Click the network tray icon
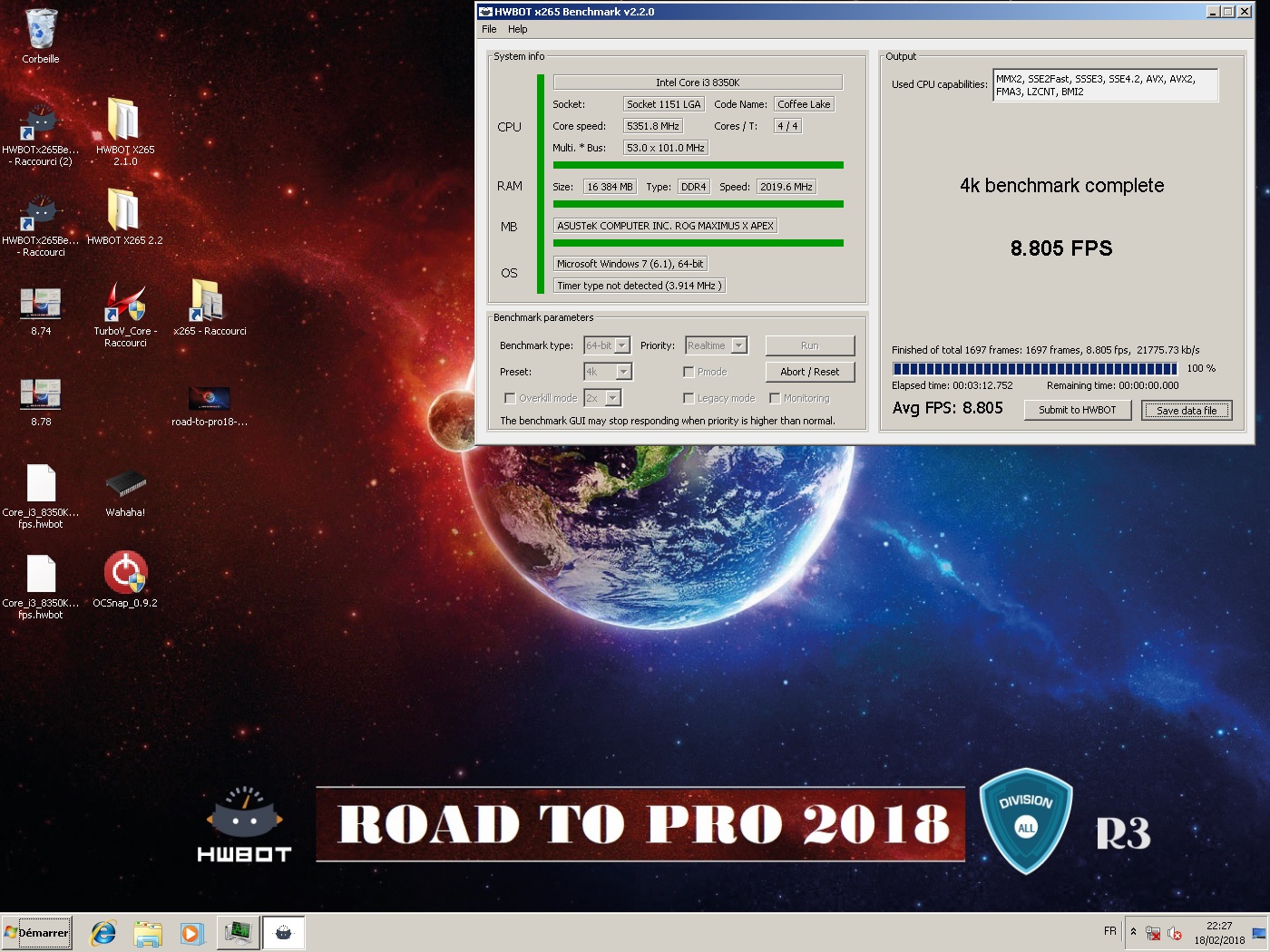The width and height of the screenshot is (1270, 952). tap(1153, 933)
